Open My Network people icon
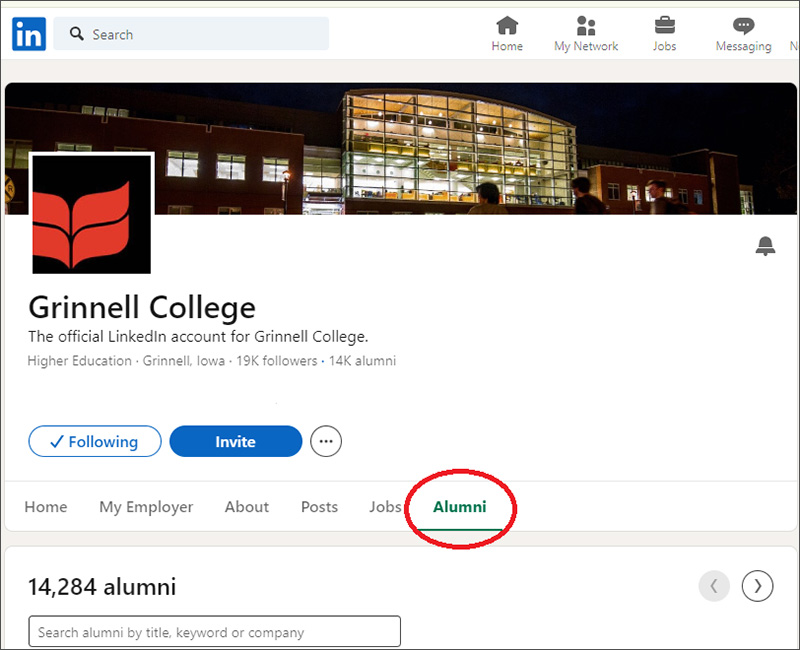 [586, 25]
